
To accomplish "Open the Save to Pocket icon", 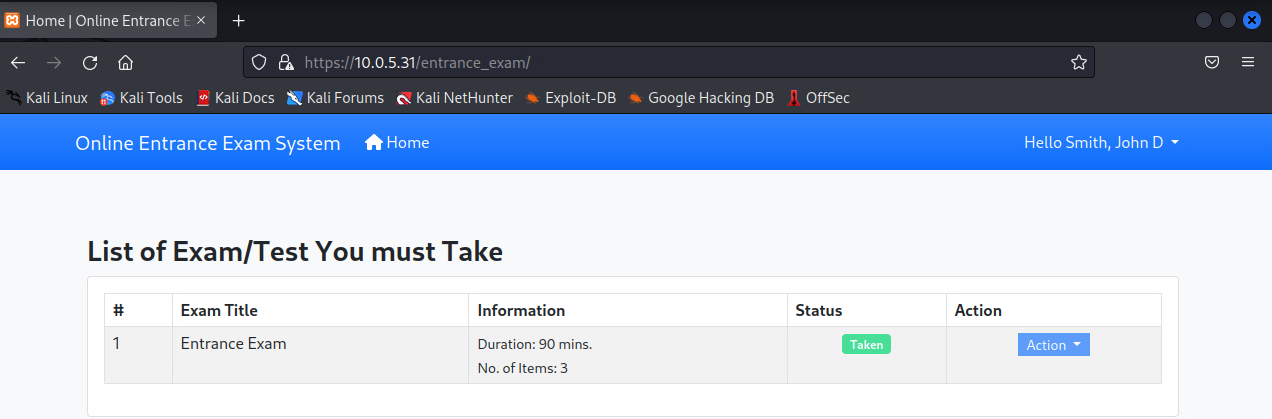I will [1211, 62].
